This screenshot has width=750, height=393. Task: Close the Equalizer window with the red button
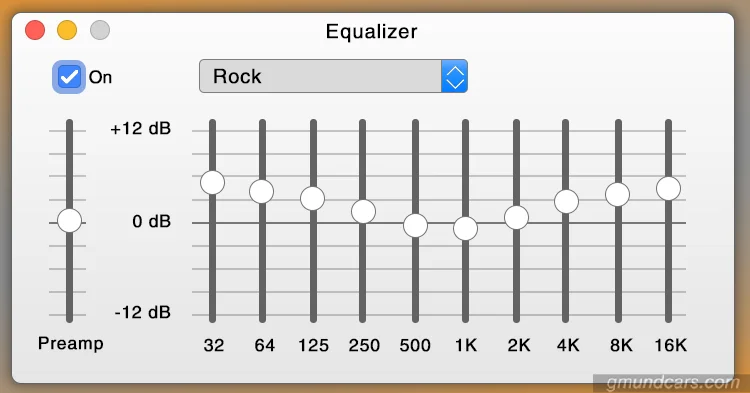(35, 30)
